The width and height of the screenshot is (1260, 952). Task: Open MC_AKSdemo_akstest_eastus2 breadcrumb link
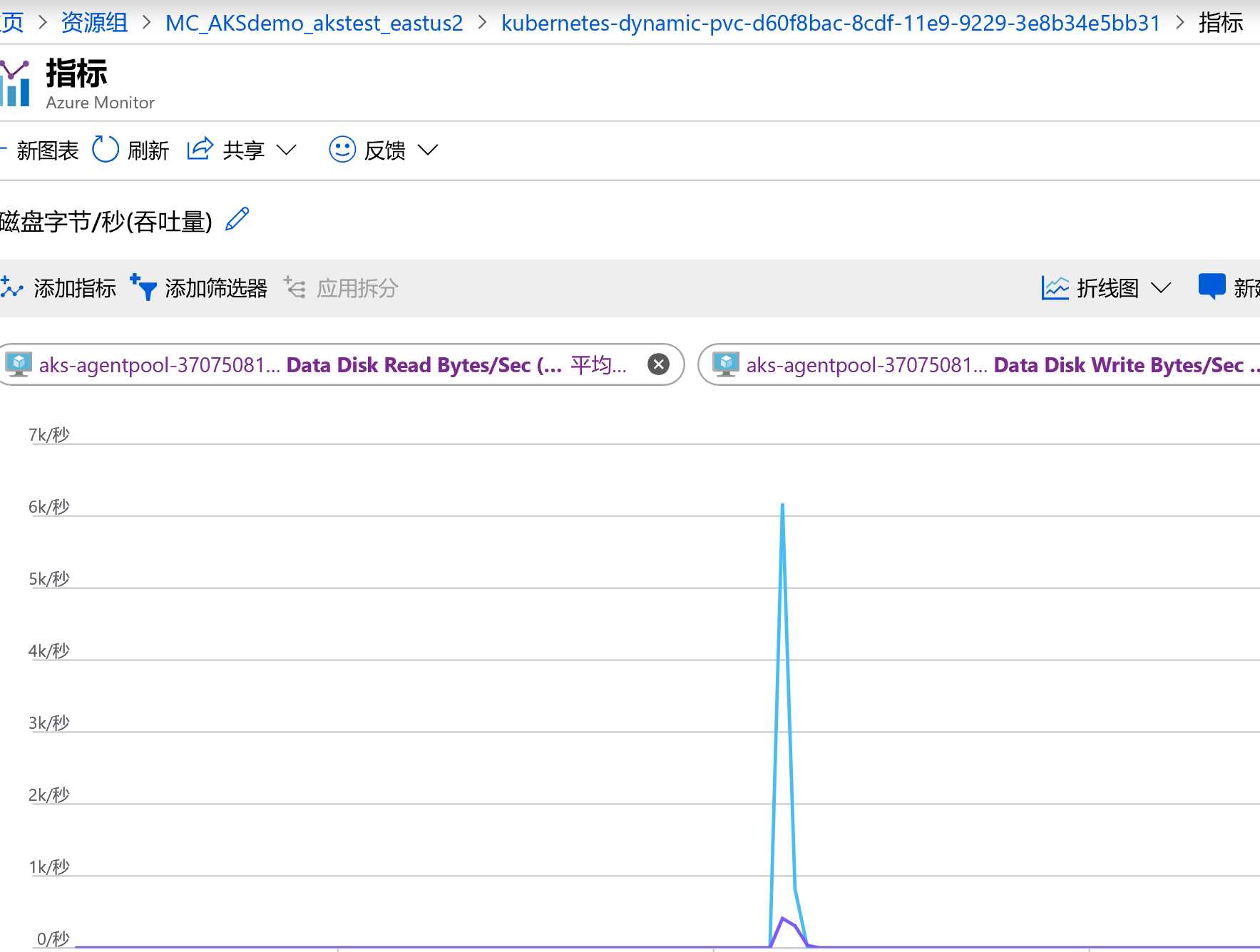[x=314, y=23]
